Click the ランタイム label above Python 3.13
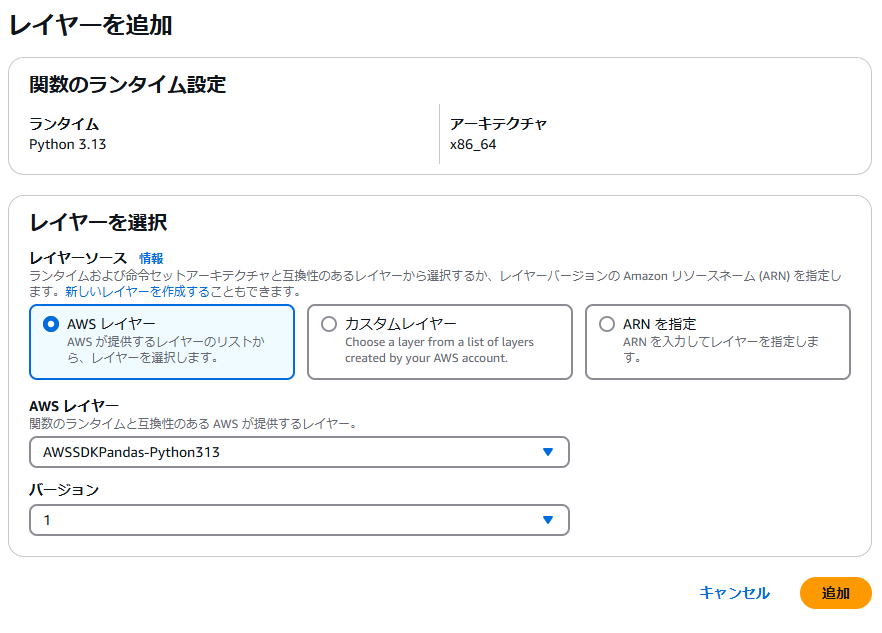This screenshot has height=633, width=882. [64, 124]
